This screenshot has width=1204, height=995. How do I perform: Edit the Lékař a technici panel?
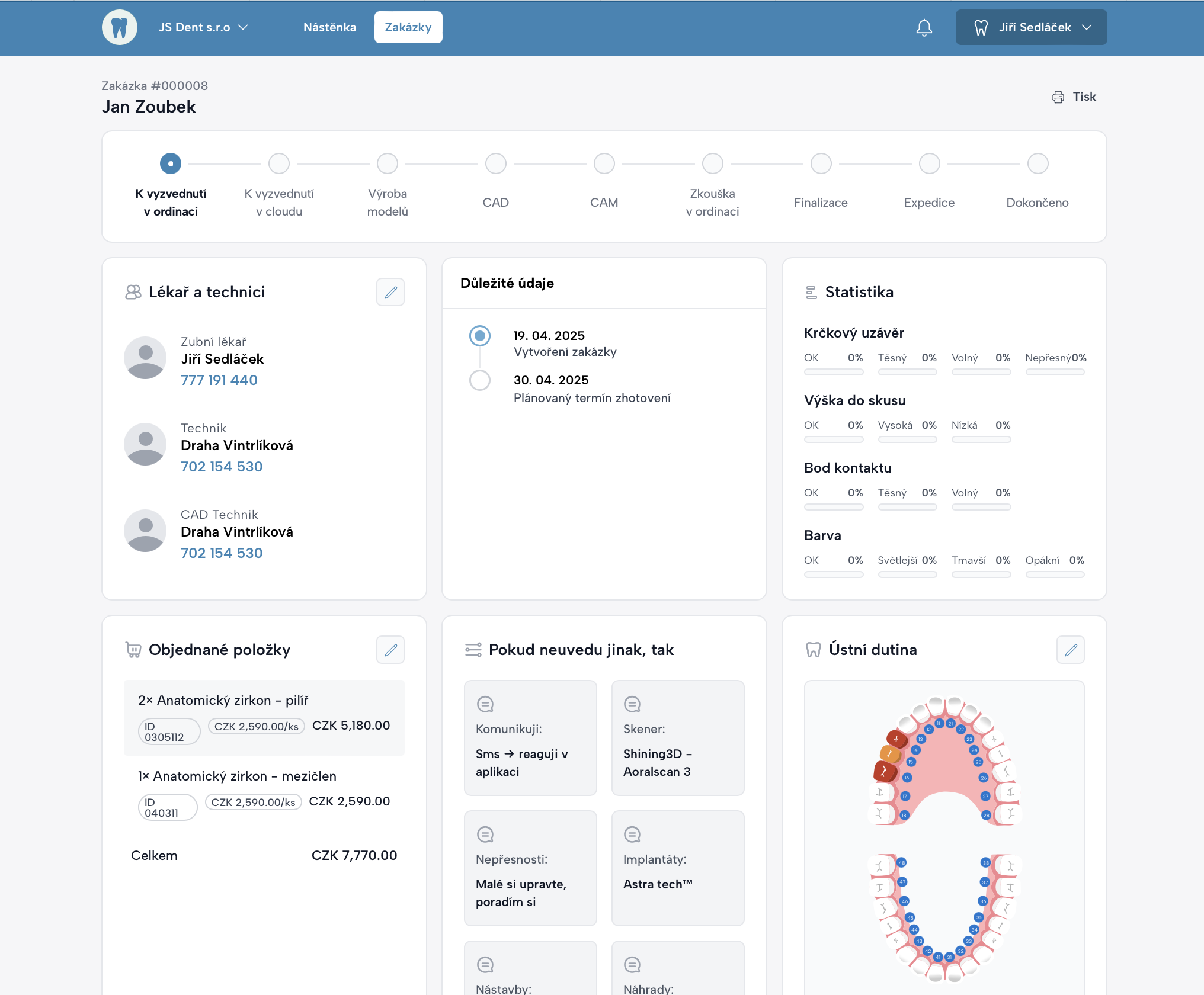click(390, 292)
